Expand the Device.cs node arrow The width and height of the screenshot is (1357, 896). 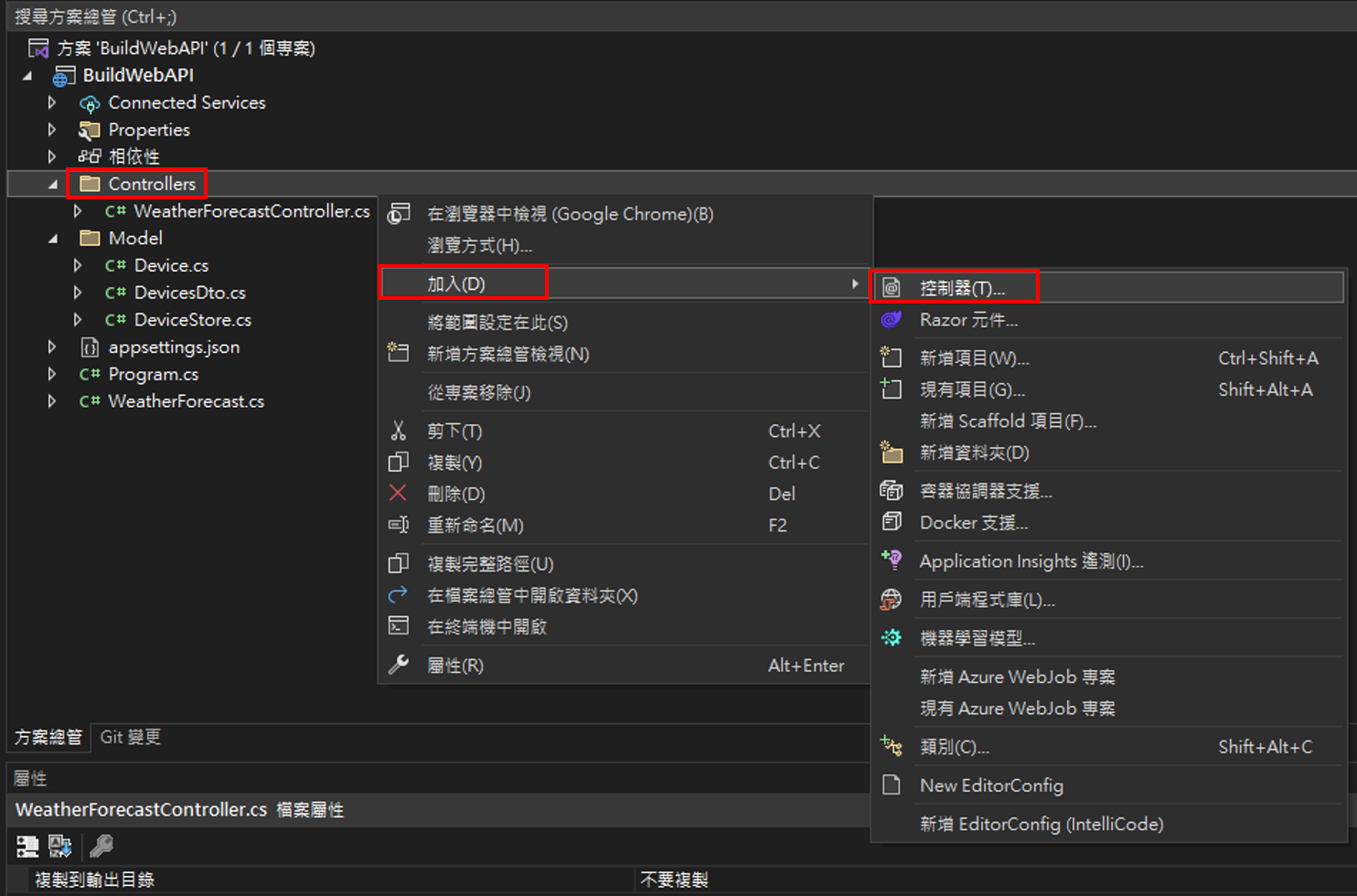[x=78, y=265]
